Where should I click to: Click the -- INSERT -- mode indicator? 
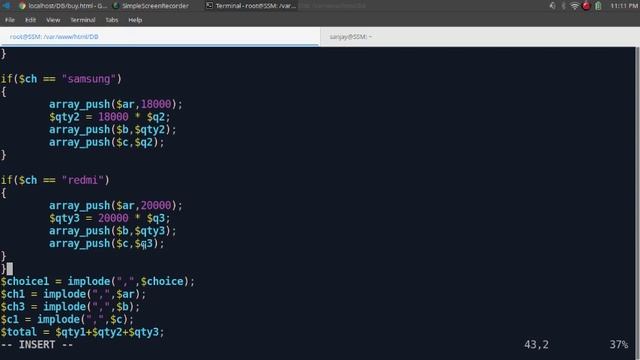point(37,344)
